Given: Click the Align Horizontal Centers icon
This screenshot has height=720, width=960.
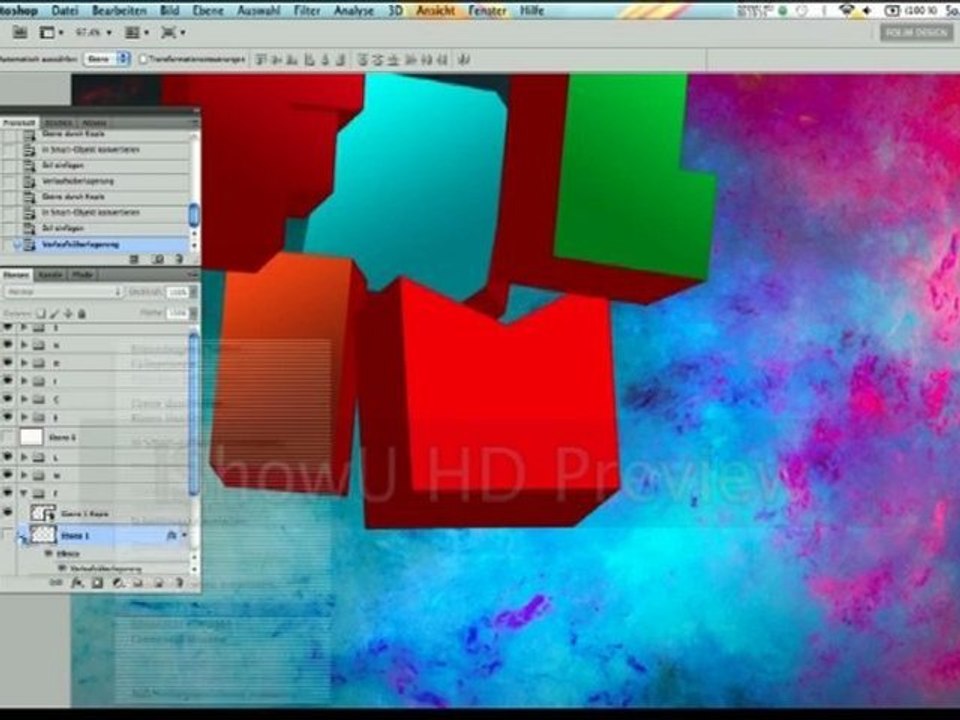Looking at the screenshot, I should coord(325,59).
